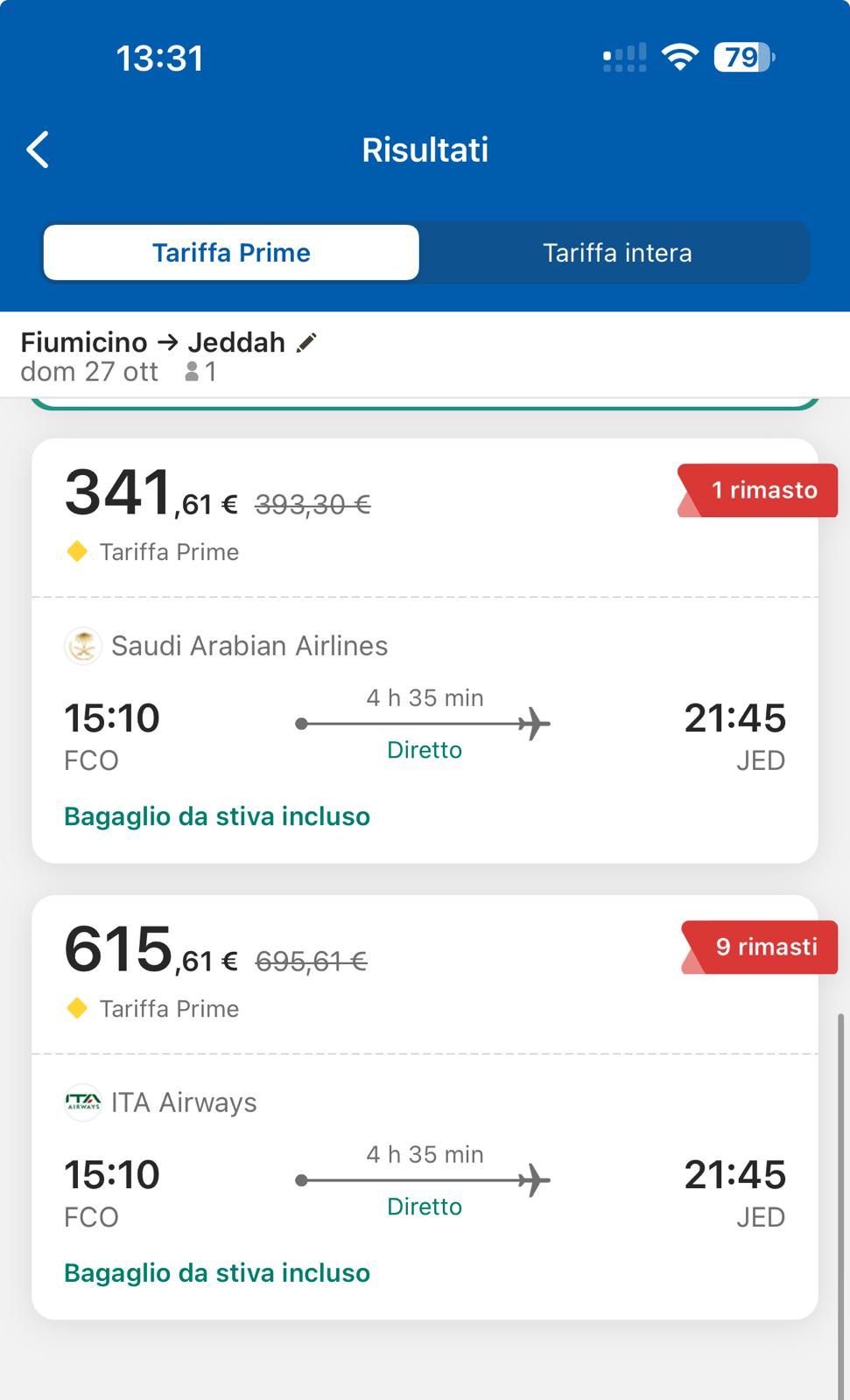Tap the passenger count icon
Screen dimensions: 850x1400
click(192, 373)
